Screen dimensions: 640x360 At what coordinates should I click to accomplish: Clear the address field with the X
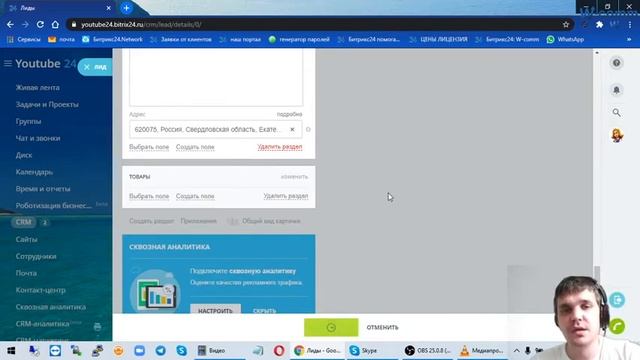(x=292, y=129)
